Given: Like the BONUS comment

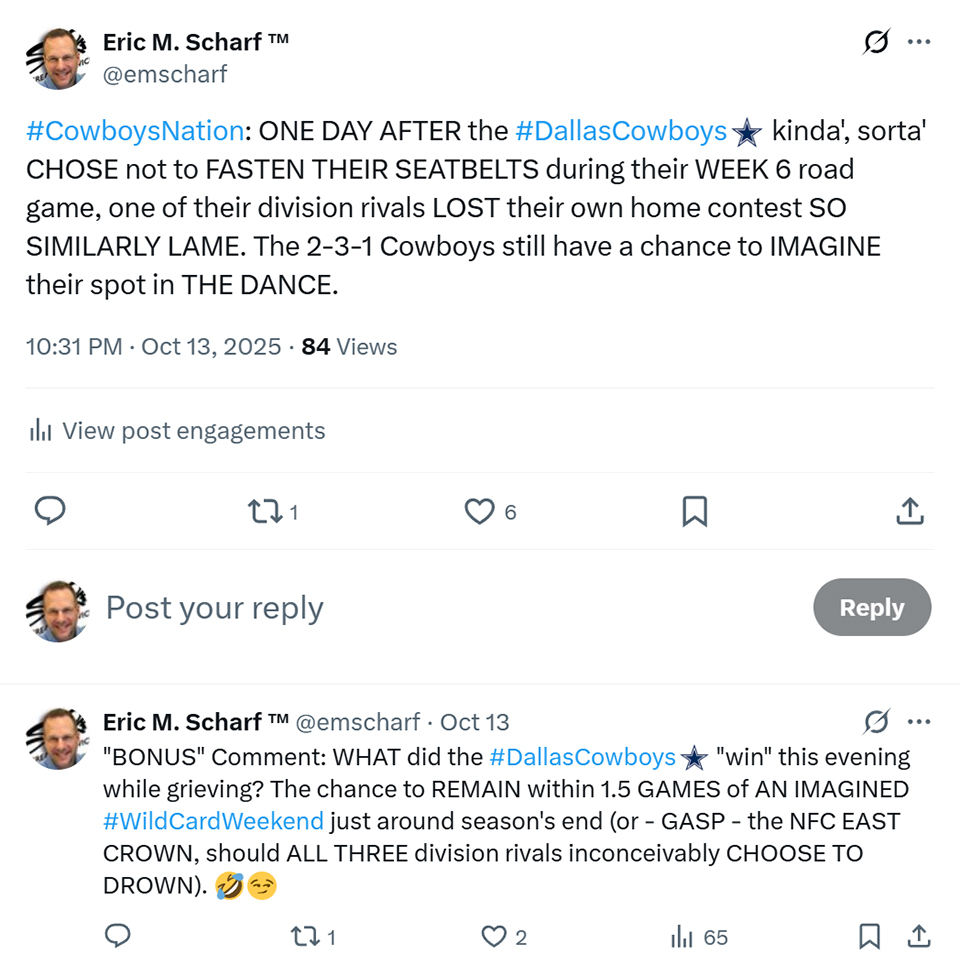Looking at the screenshot, I should click(494, 936).
